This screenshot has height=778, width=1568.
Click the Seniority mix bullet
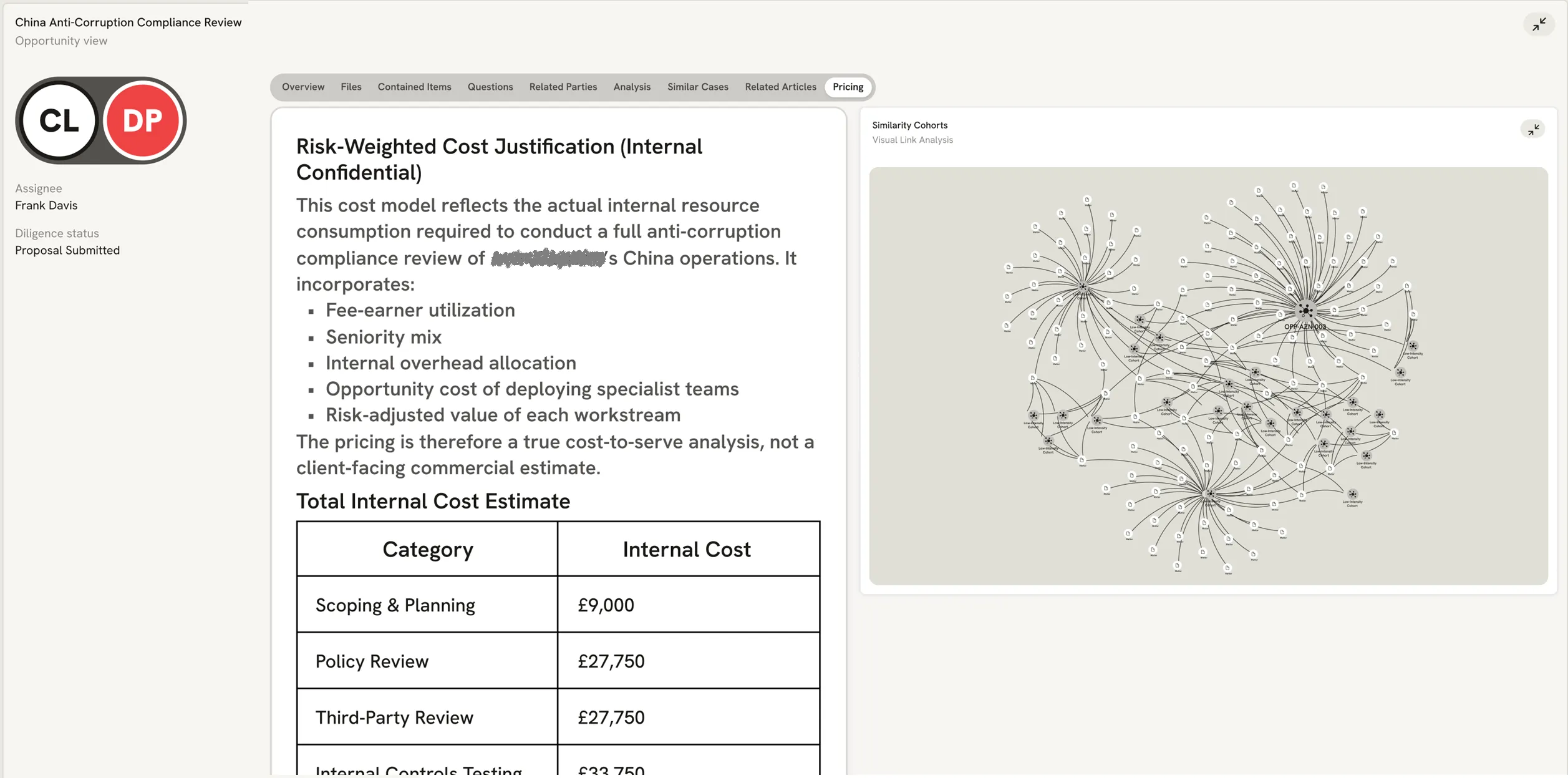[384, 337]
